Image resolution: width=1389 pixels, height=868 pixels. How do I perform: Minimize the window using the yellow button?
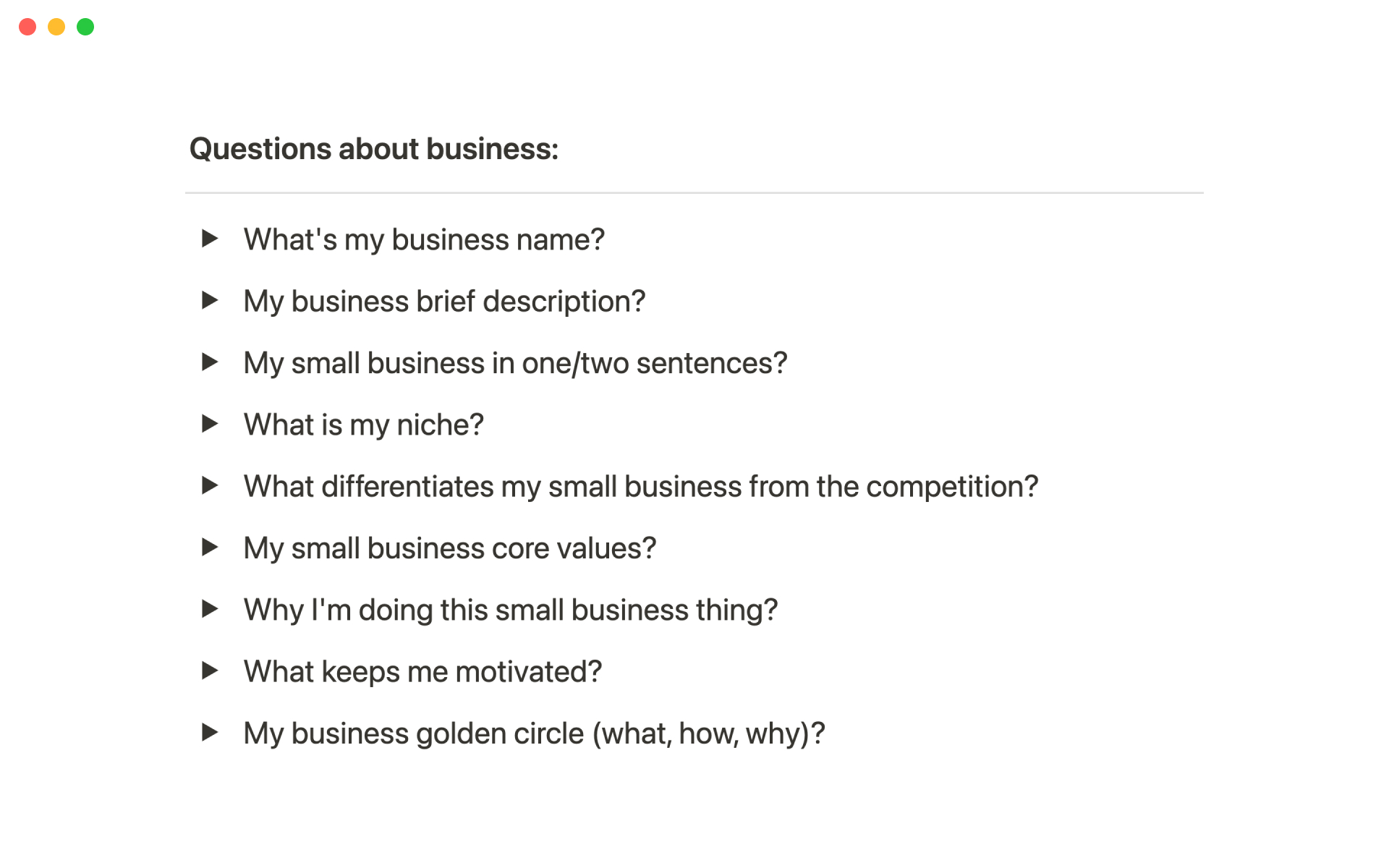[x=56, y=27]
